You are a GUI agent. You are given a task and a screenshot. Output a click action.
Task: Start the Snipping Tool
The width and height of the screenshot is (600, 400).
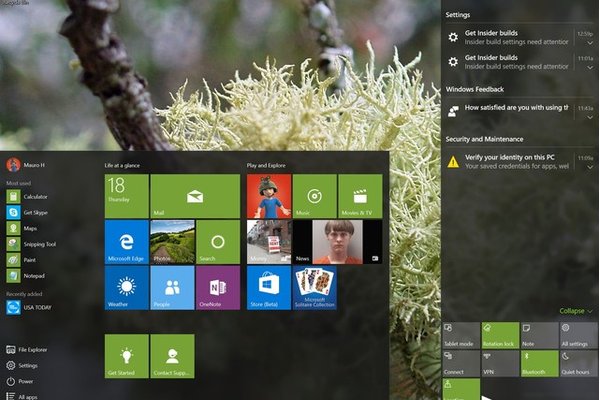[31, 244]
